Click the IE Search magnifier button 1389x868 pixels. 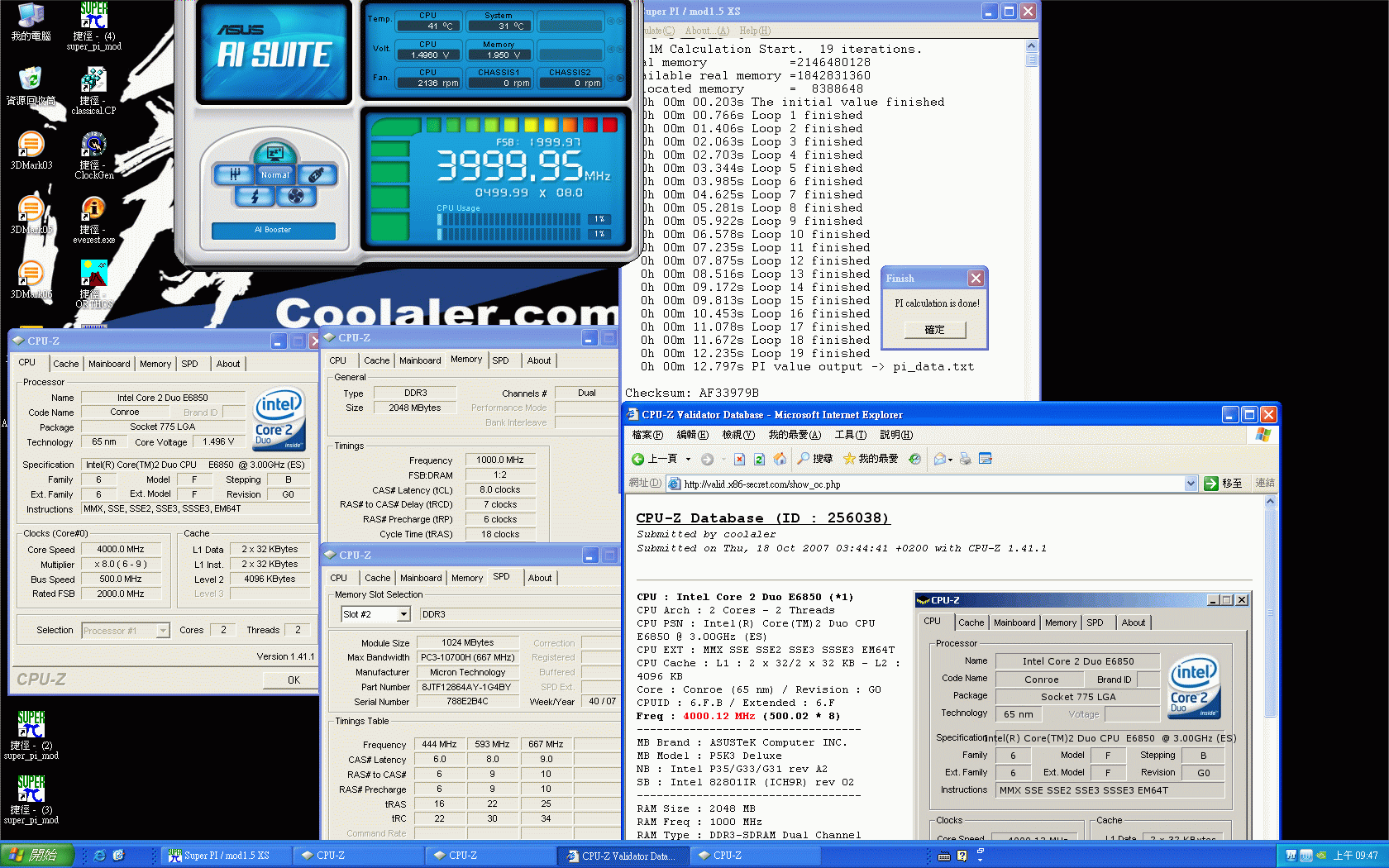coord(815,459)
